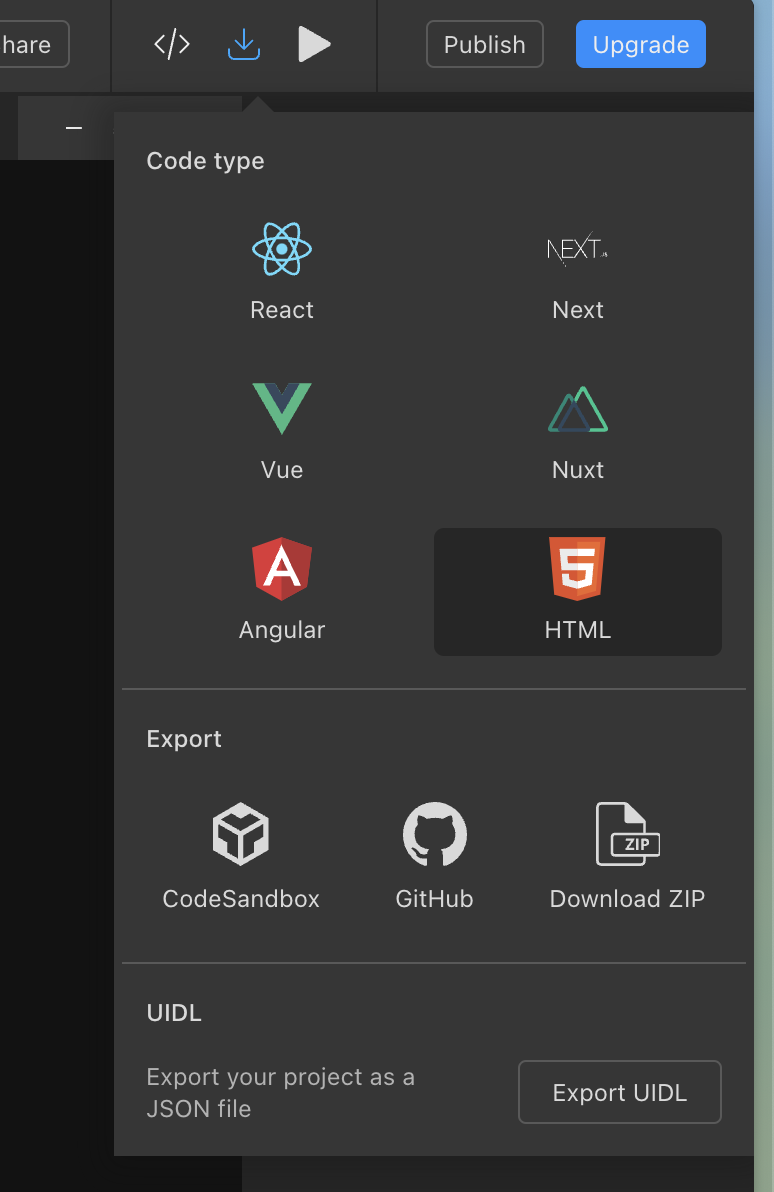Image resolution: width=774 pixels, height=1192 pixels.
Task: Click the minus zoom-out control
Action: click(x=74, y=128)
